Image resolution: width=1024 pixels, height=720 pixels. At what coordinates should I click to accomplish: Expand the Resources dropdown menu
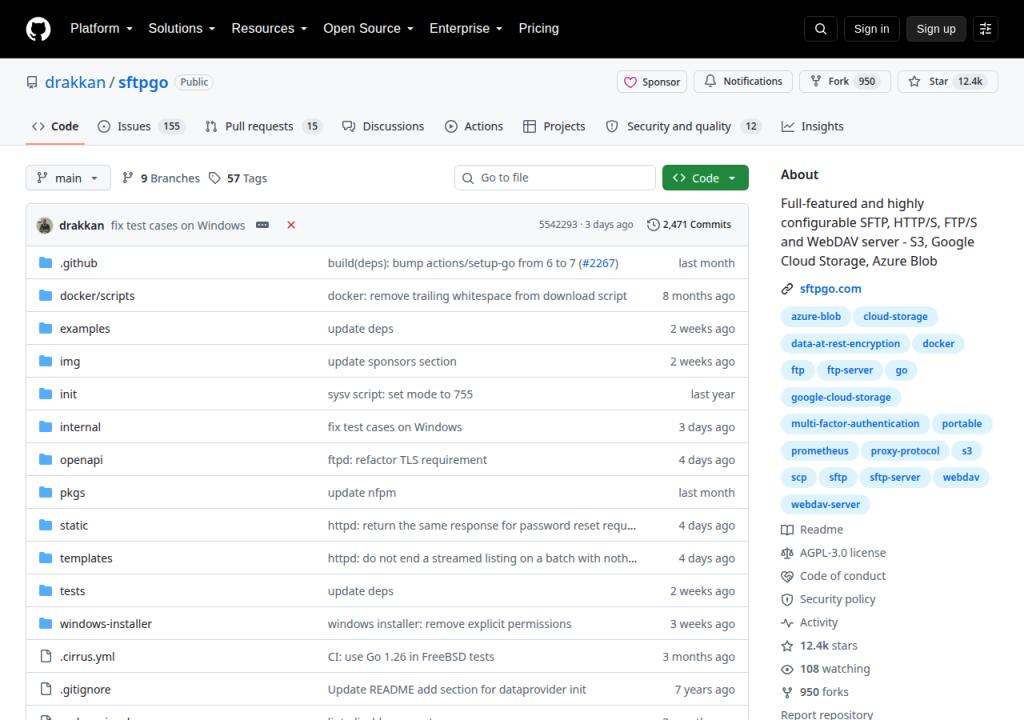[x=269, y=29]
